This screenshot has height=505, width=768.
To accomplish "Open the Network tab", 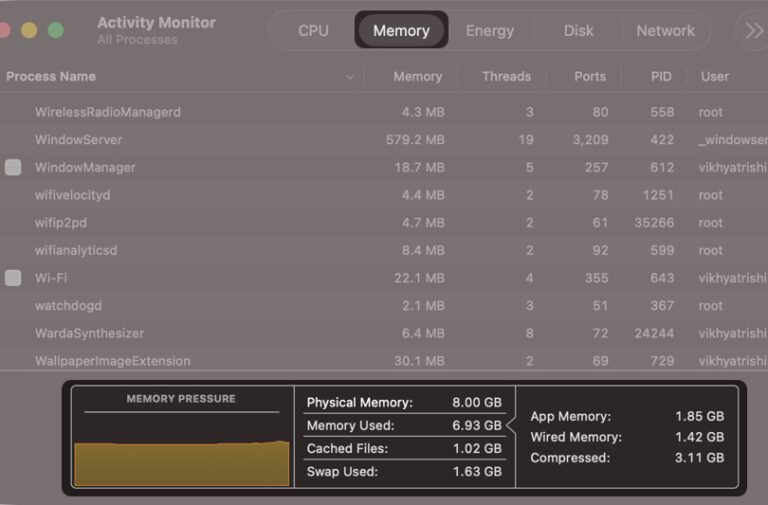I will [x=665, y=31].
